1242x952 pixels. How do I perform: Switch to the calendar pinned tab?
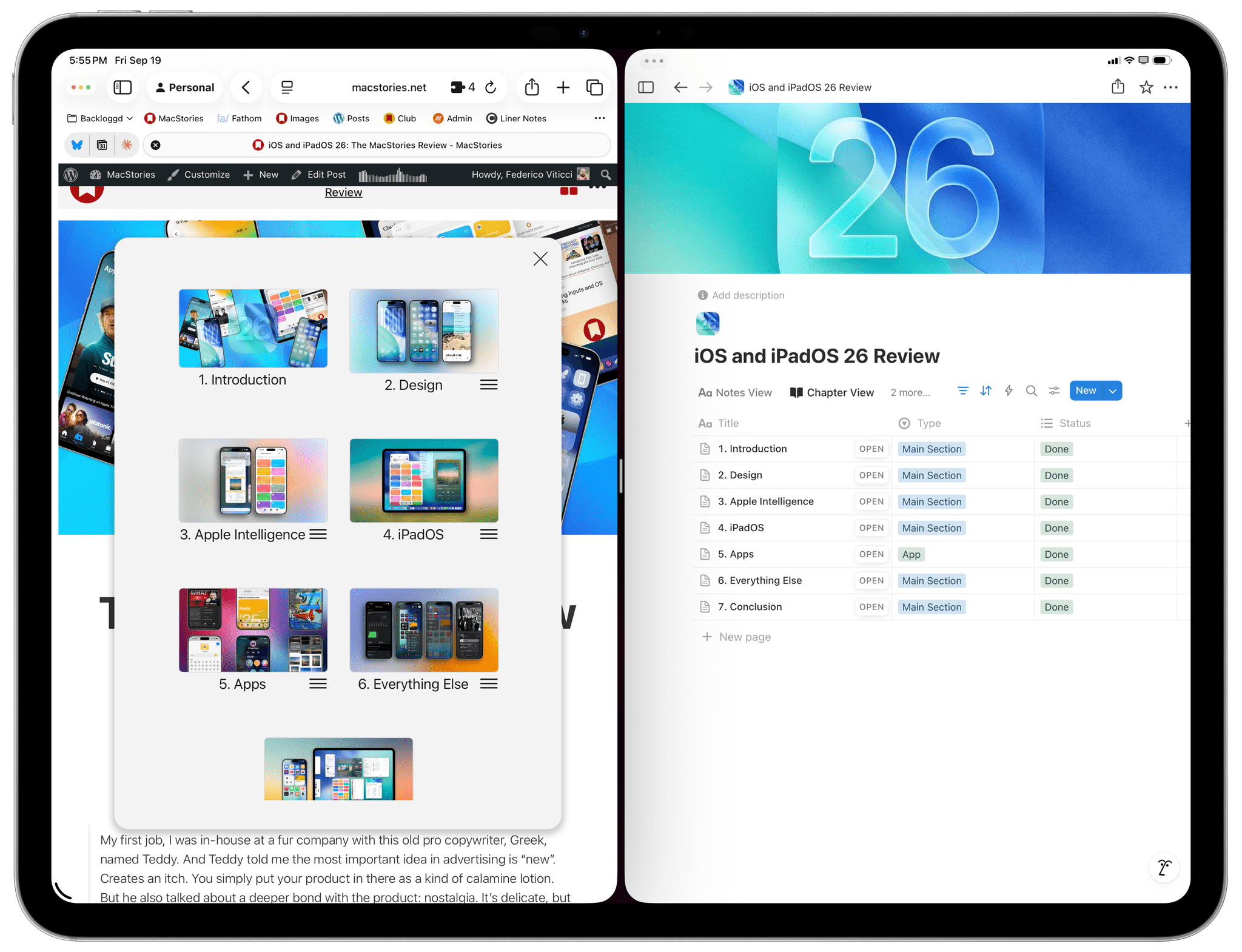(102, 145)
